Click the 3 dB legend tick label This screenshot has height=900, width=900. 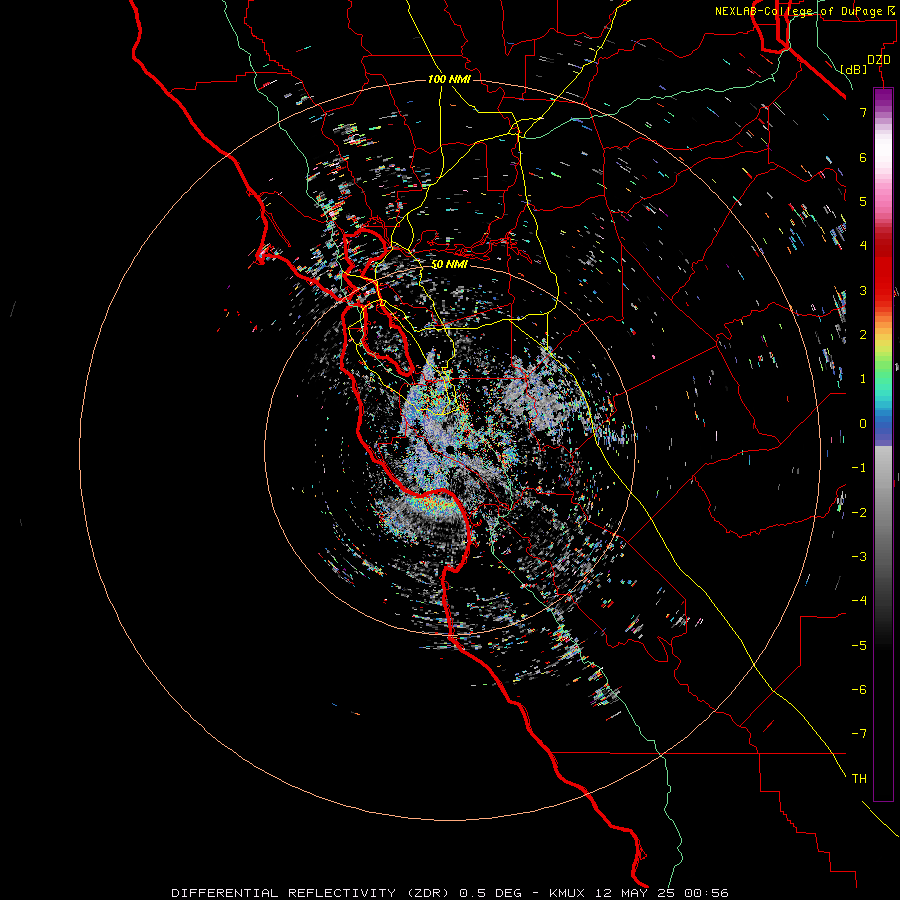[863, 290]
